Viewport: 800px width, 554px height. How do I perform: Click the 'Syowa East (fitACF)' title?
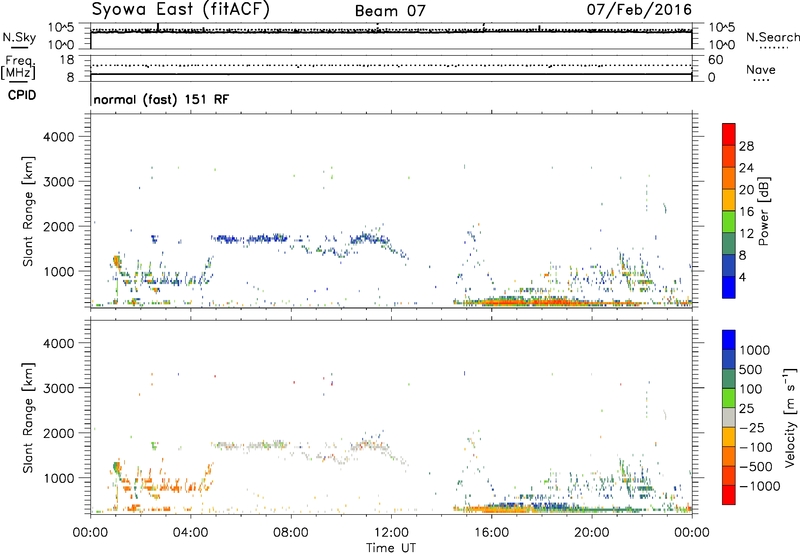(180, 10)
